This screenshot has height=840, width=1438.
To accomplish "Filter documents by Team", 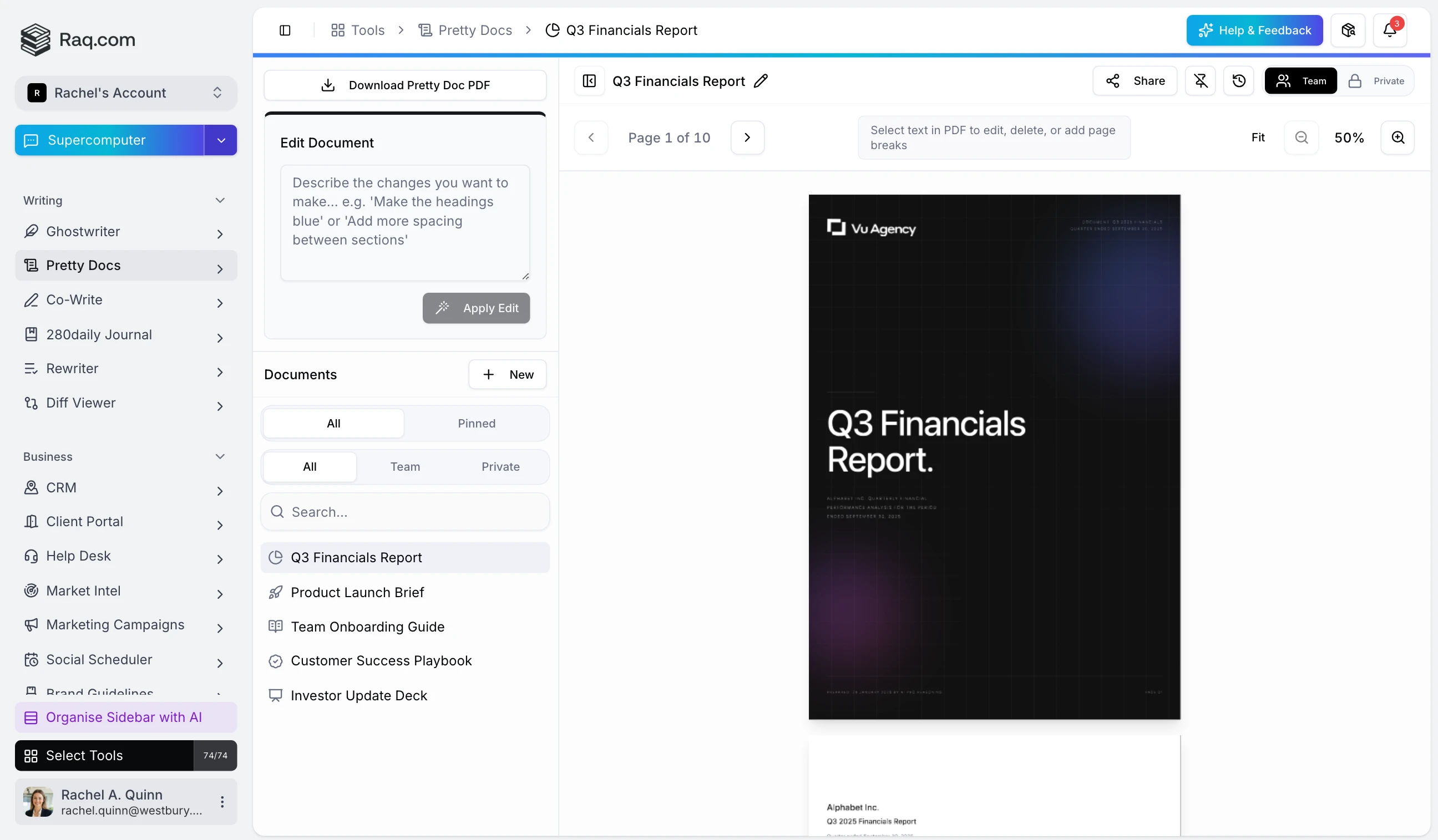I will (405, 467).
